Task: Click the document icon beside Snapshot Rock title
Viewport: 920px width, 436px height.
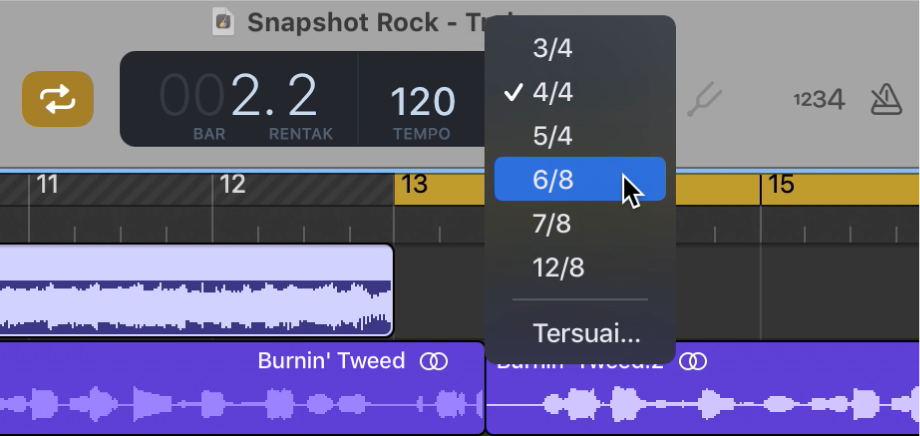Action: [x=224, y=21]
